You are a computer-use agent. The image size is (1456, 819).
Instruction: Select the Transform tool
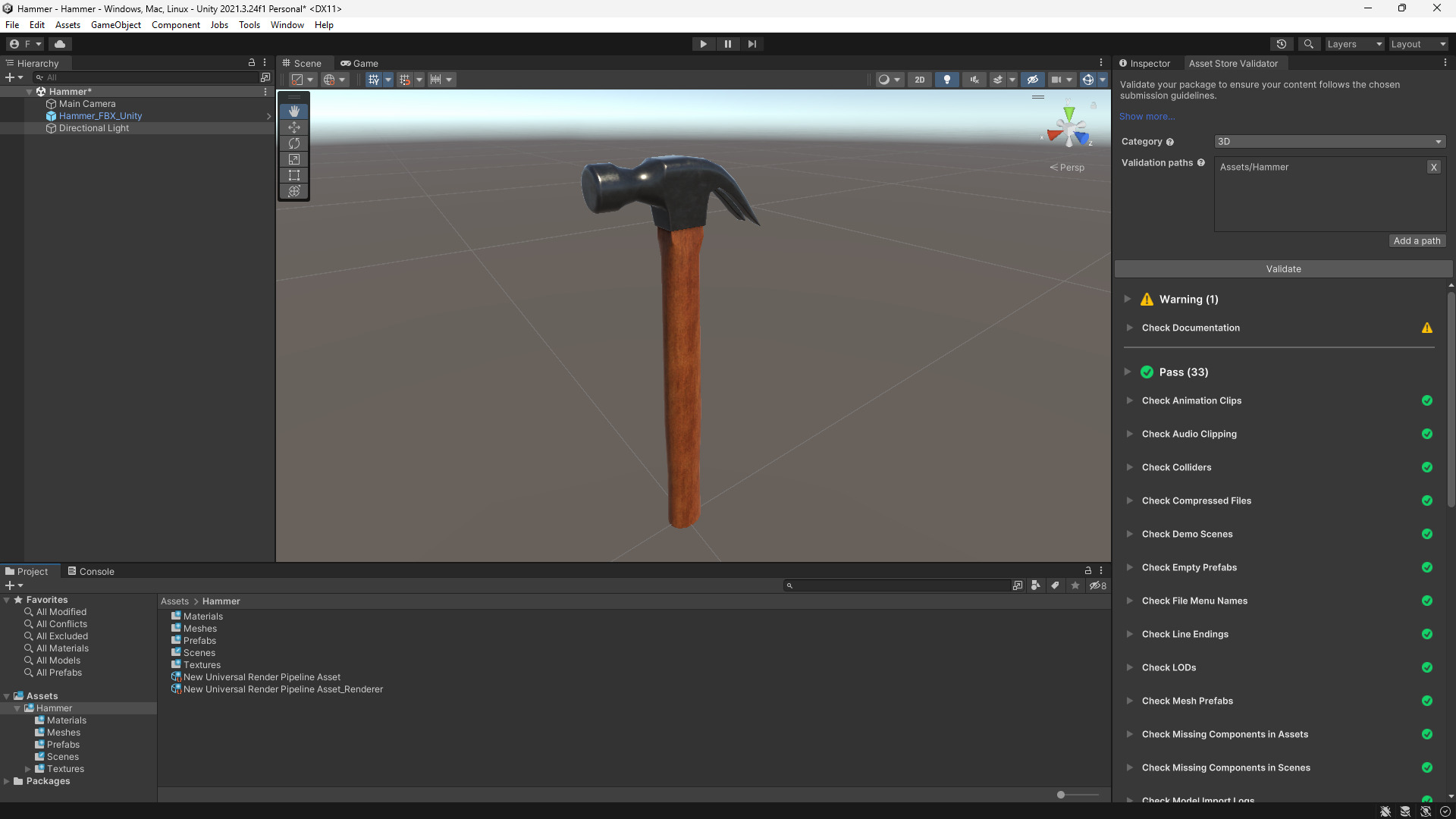[294, 191]
